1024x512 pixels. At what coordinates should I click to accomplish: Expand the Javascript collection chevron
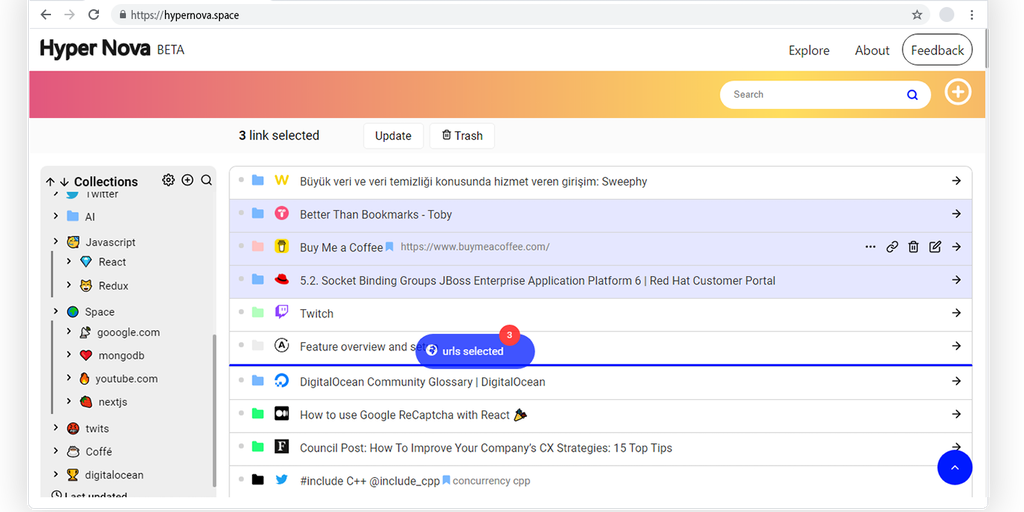(x=56, y=242)
